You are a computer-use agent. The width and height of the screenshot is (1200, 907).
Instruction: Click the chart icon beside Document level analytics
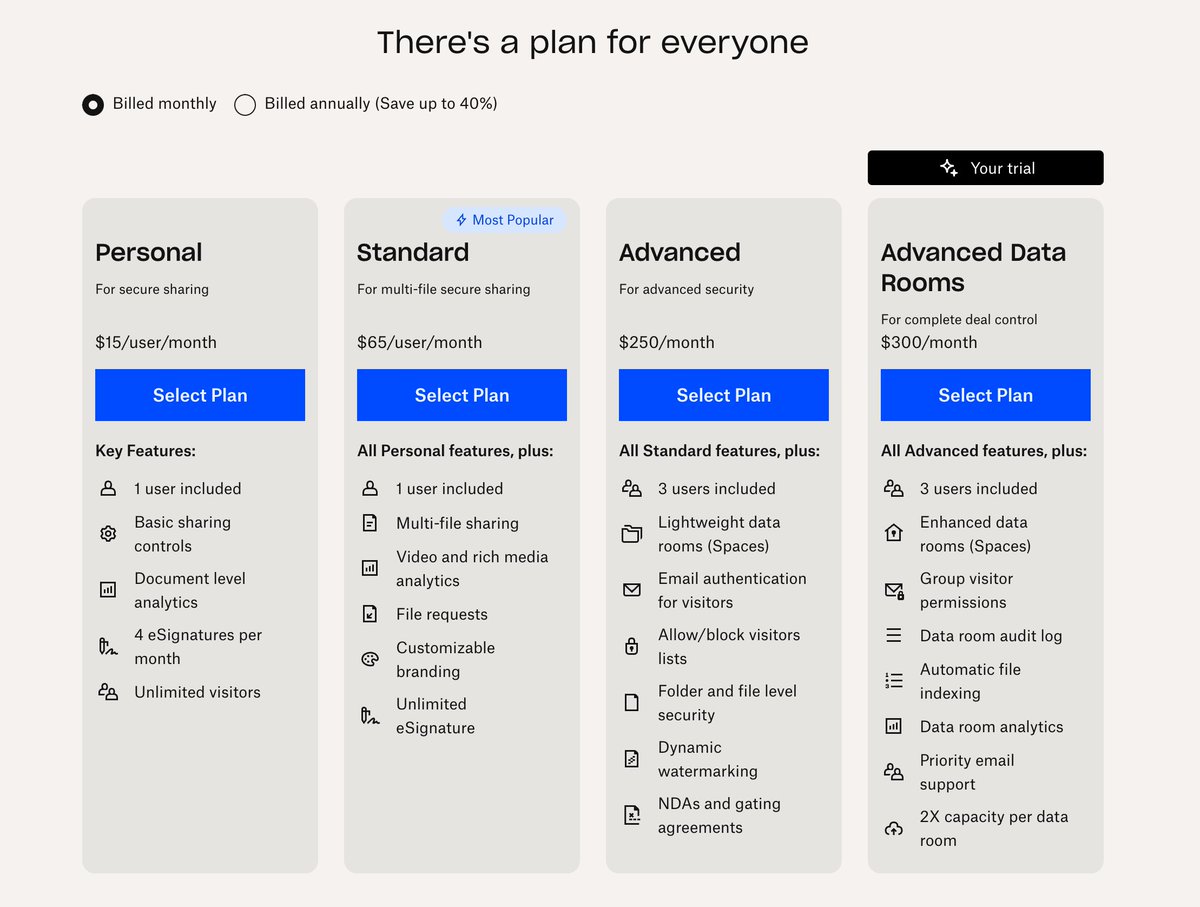(x=108, y=590)
